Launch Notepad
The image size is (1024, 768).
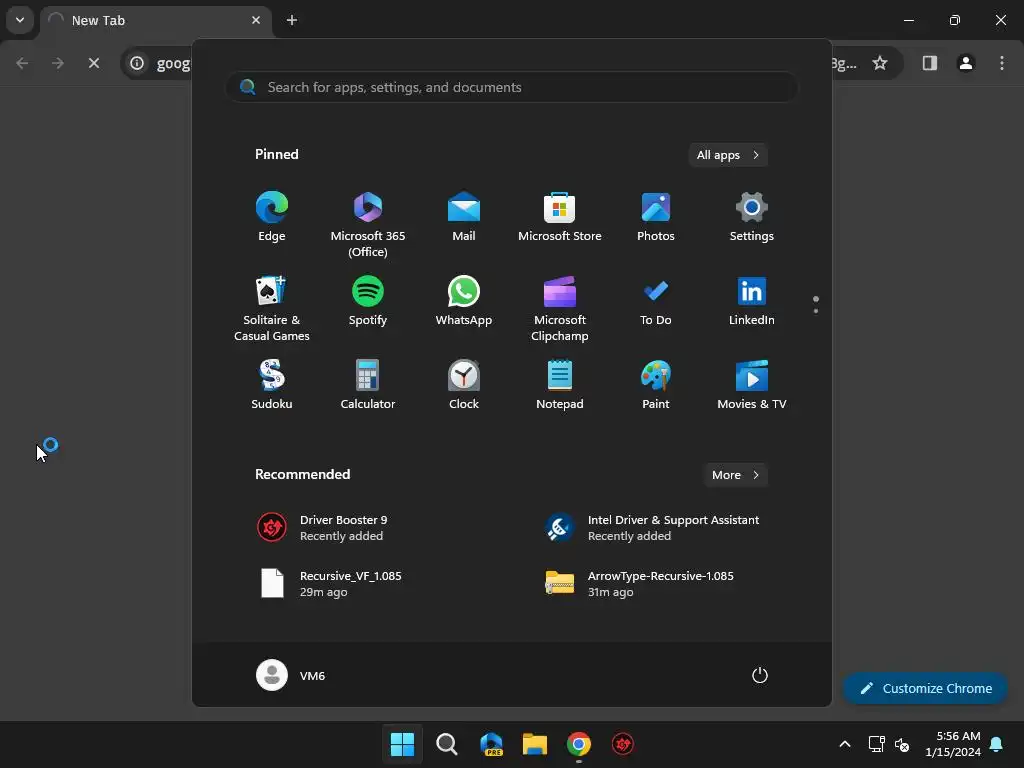click(560, 385)
